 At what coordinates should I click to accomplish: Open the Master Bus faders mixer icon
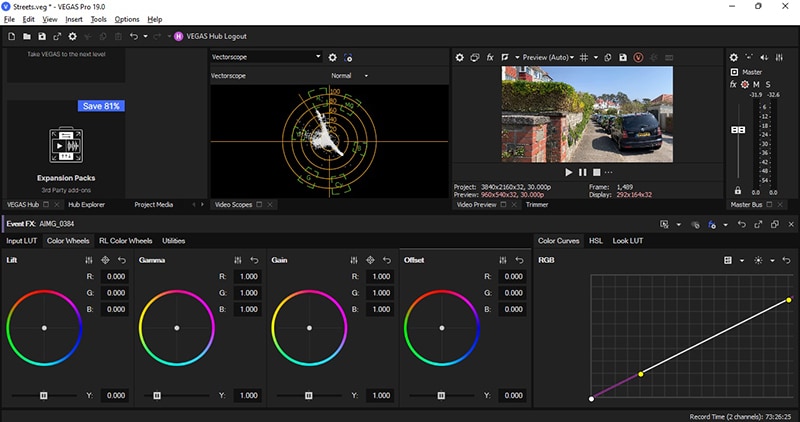779,58
